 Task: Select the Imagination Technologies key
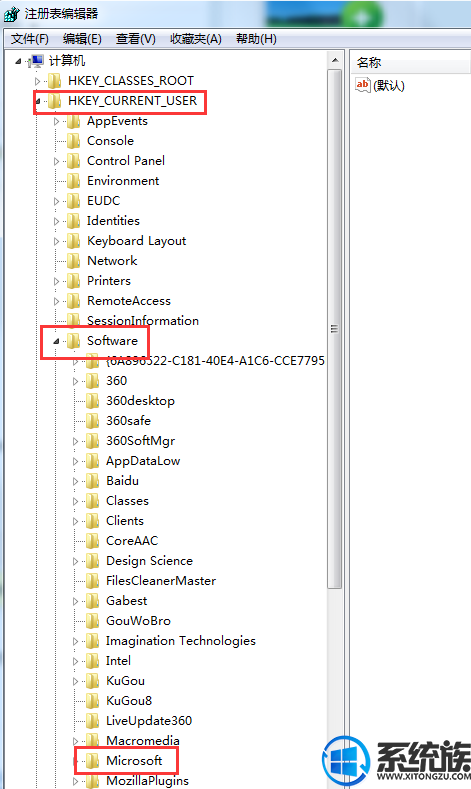click(x=181, y=641)
